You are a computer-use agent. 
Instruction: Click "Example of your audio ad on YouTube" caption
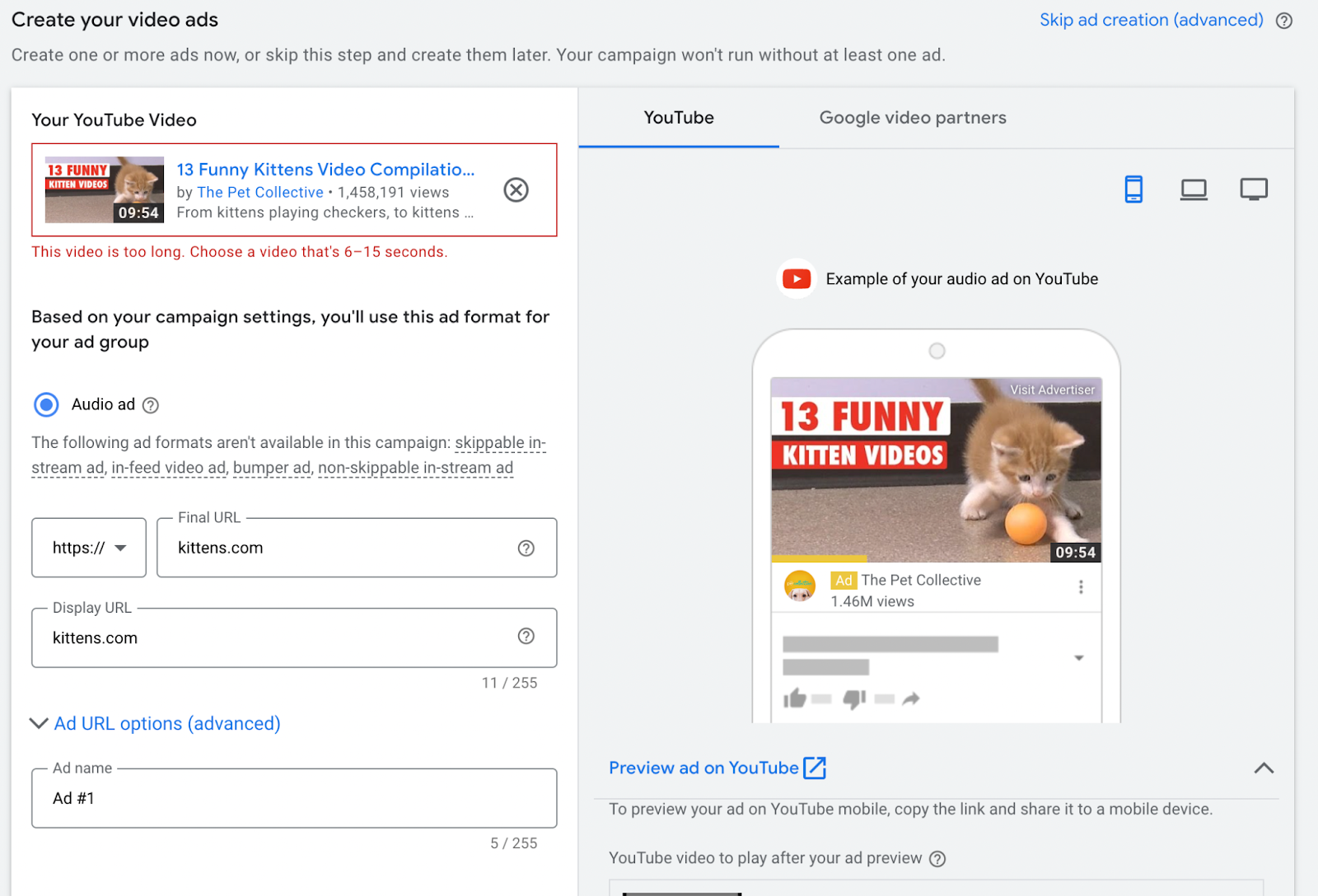(962, 279)
